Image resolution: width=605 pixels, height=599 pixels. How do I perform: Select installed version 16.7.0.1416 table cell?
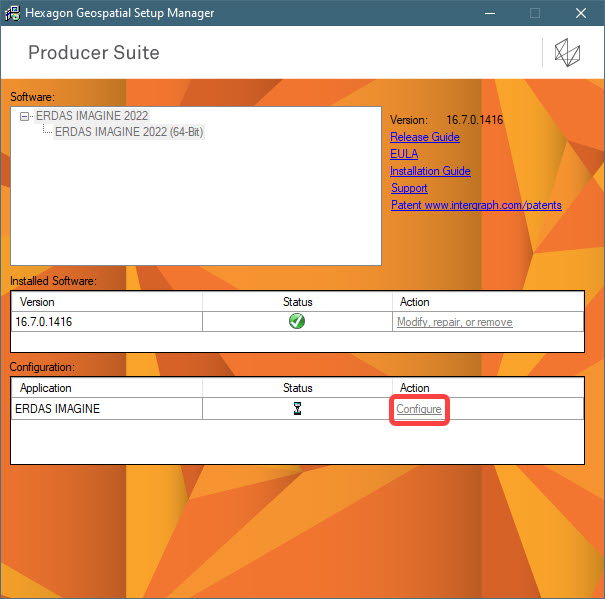(106, 321)
